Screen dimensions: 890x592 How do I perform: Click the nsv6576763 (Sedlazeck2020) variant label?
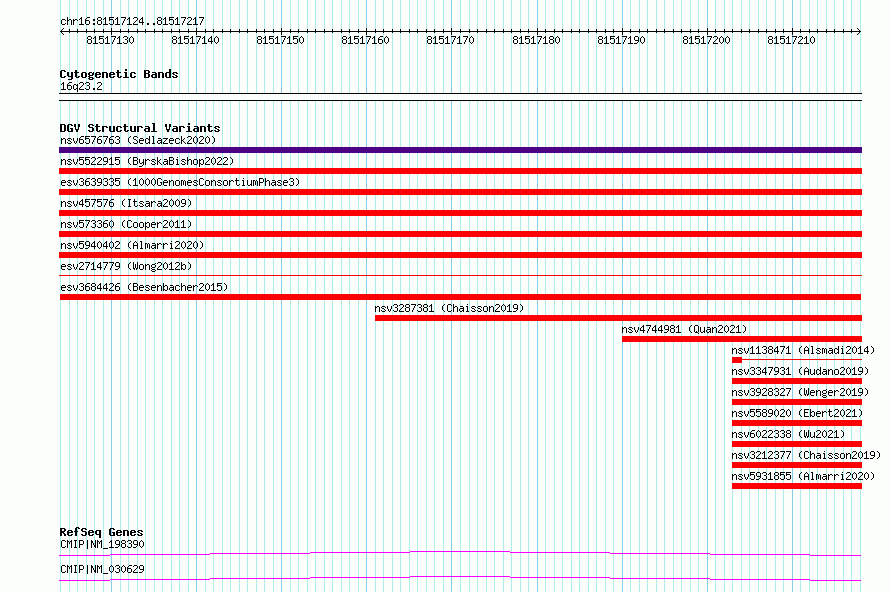pyautogui.click(x=138, y=140)
